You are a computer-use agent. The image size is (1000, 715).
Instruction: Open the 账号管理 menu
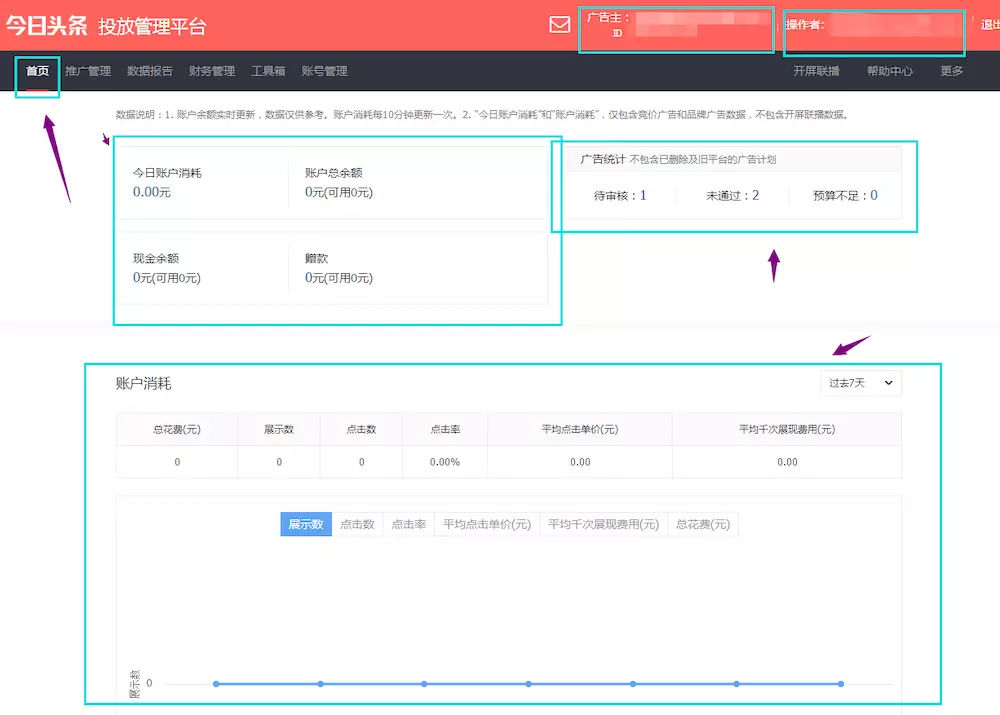pos(324,71)
